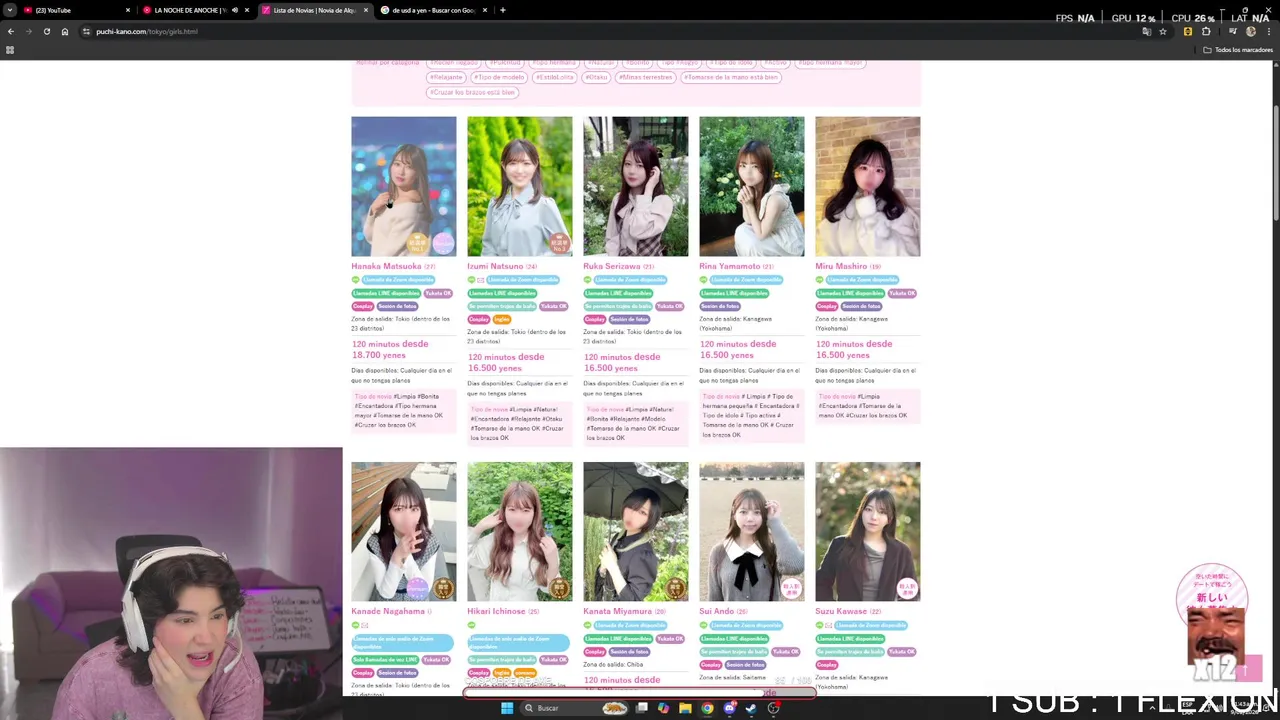Viewport: 1280px width, 720px height.
Task: Open File Explorer from the taskbar
Action: coord(685,708)
